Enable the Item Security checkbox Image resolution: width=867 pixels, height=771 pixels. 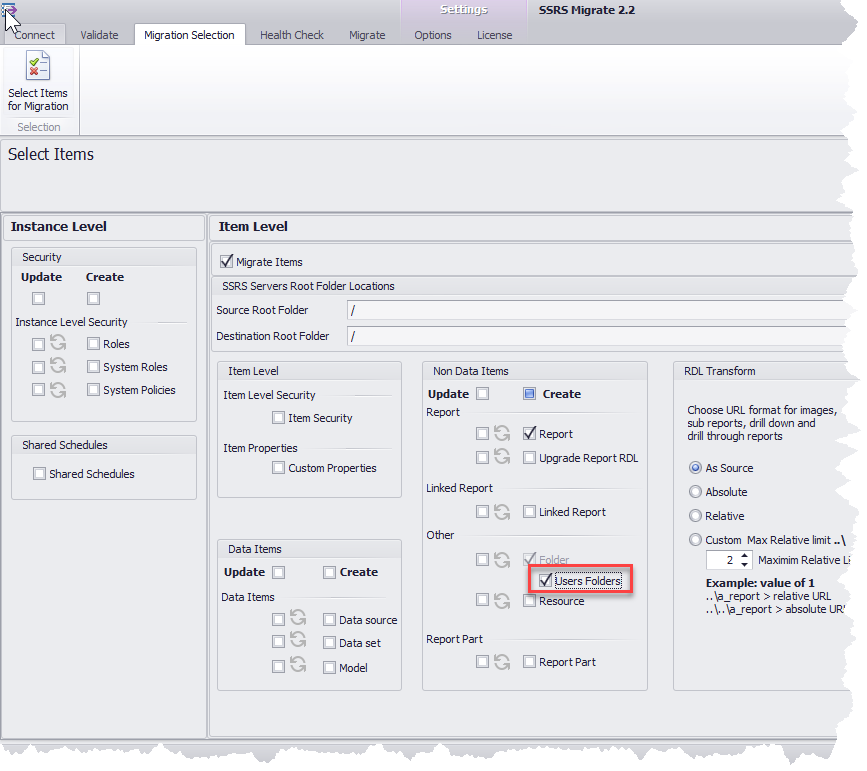(x=279, y=418)
